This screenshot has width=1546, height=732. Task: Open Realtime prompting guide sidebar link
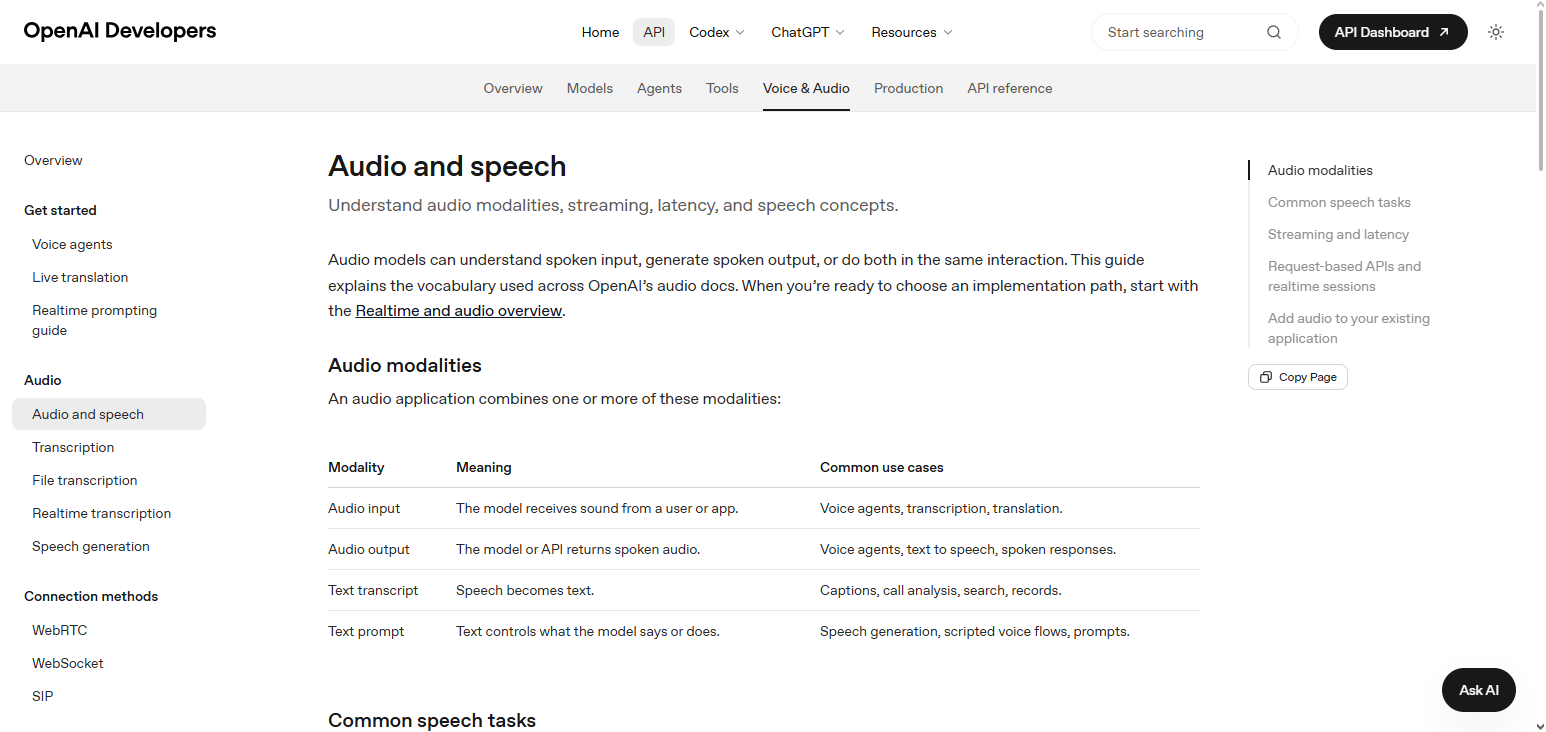94,320
